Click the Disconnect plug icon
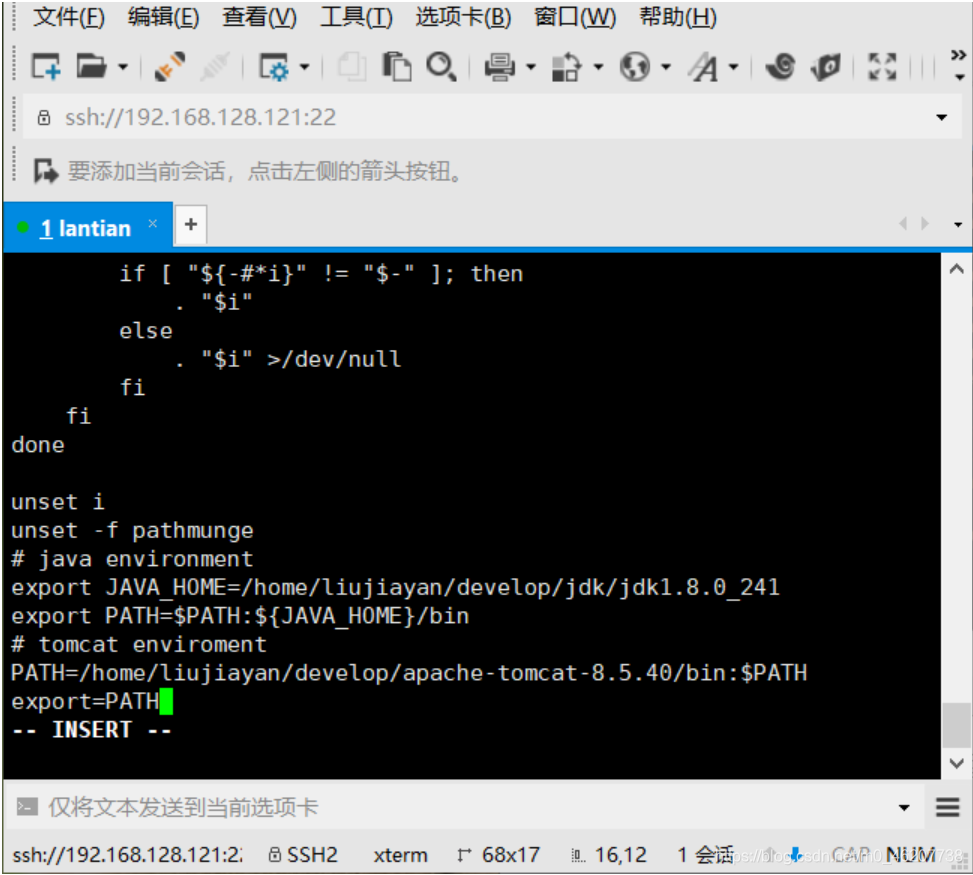 [169, 66]
